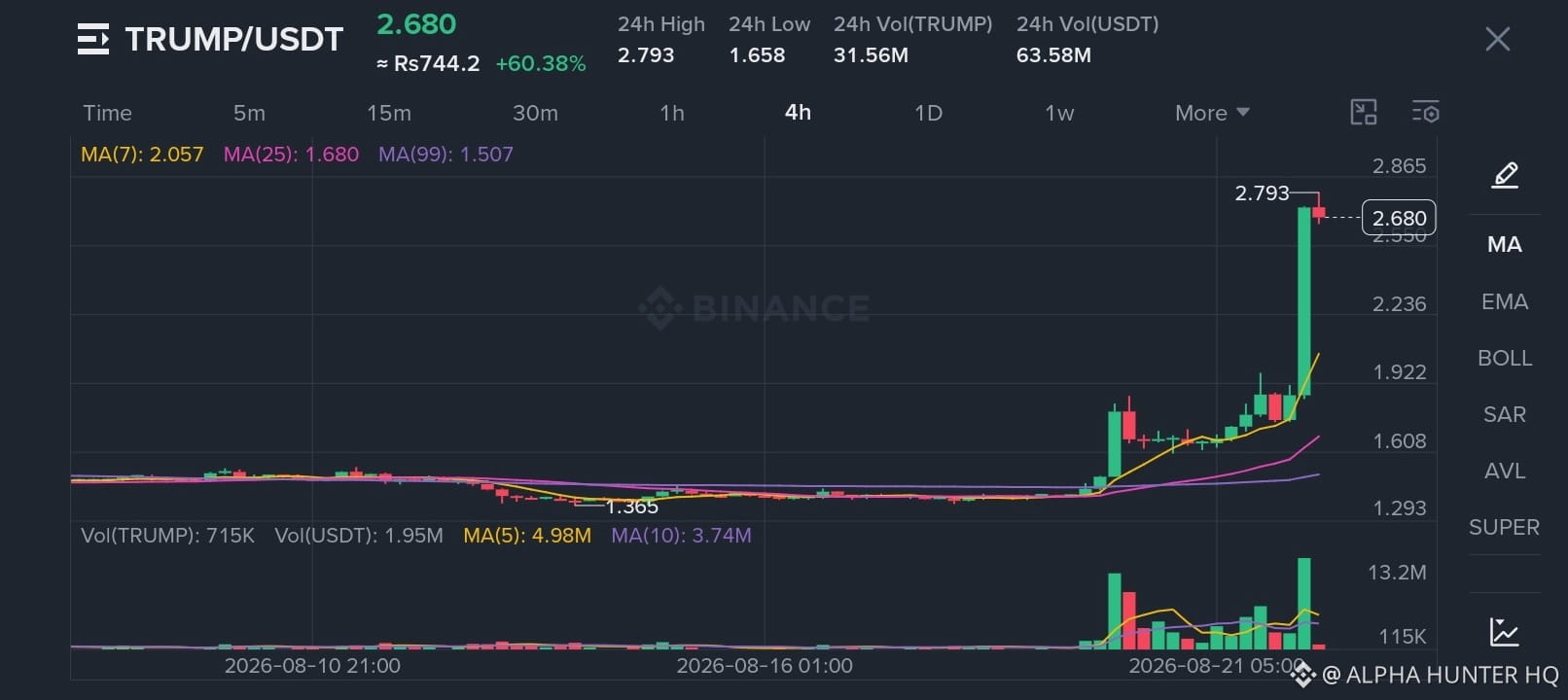Open the line chart indicator icon
The height and width of the screenshot is (700, 1568).
click(x=1505, y=632)
